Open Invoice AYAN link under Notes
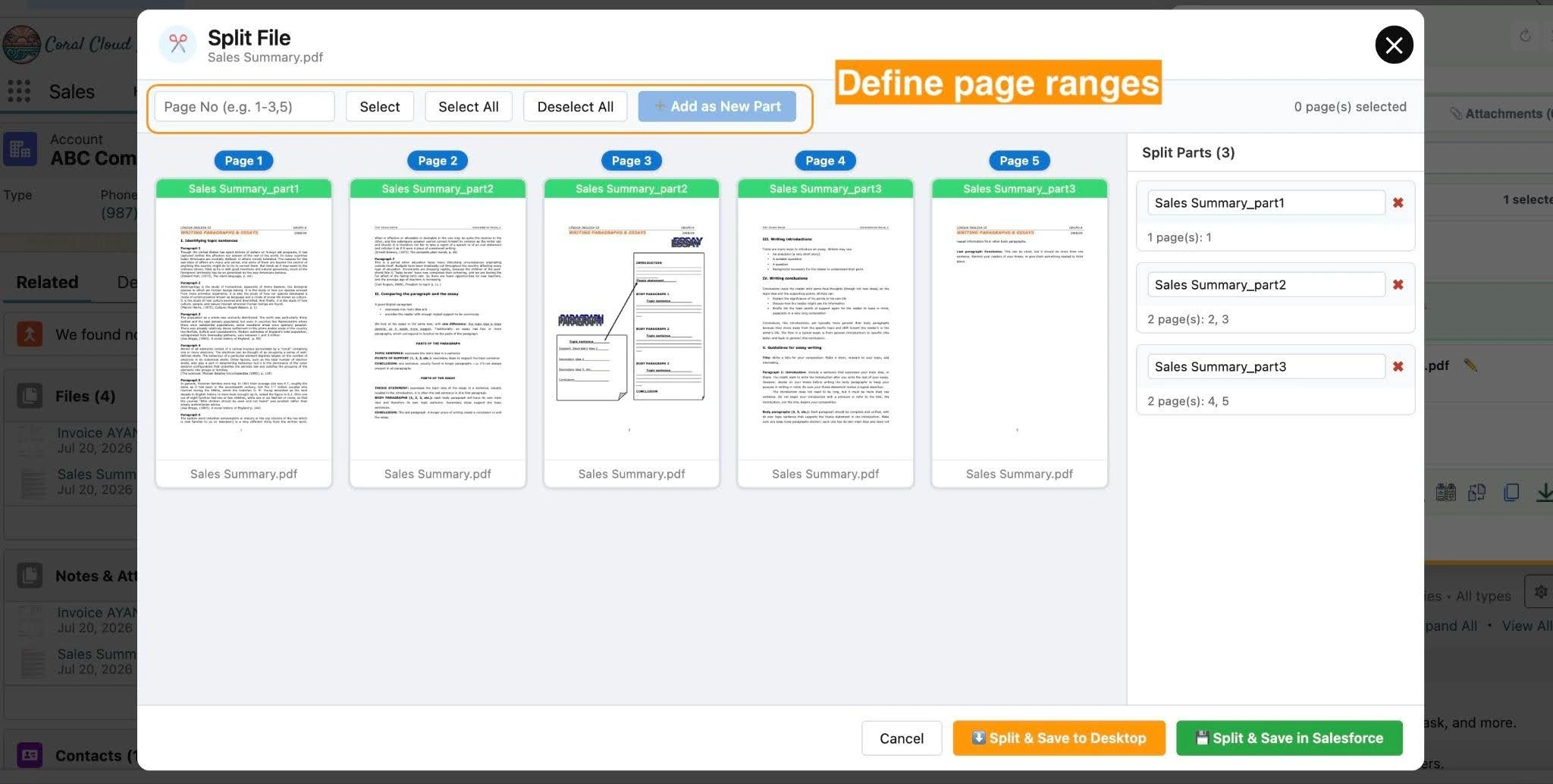The width and height of the screenshot is (1553, 784). pos(97,613)
